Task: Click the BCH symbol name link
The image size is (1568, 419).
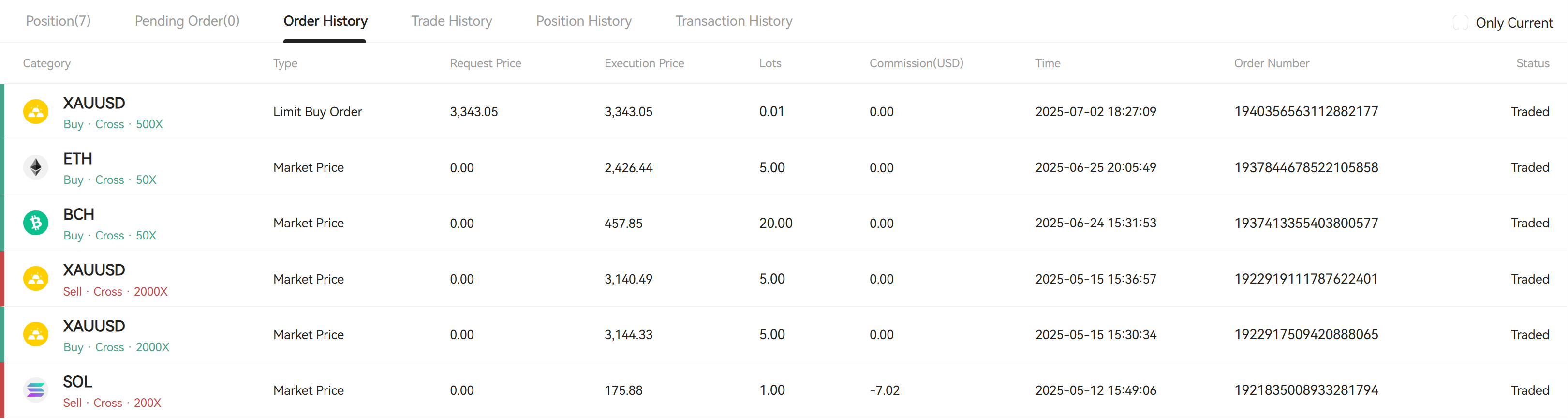Action: point(78,214)
